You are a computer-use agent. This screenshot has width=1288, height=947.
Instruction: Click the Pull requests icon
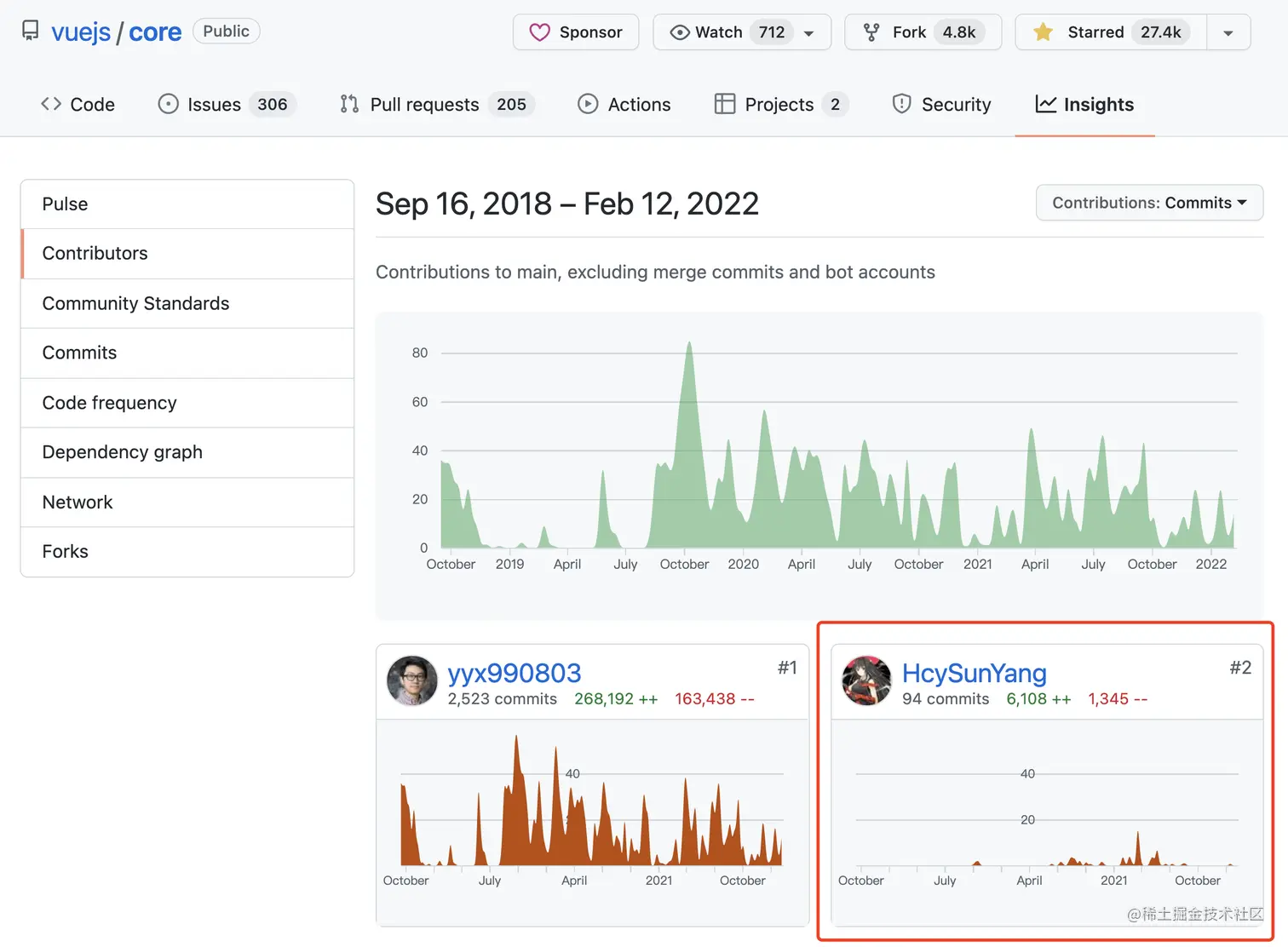(349, 104)
